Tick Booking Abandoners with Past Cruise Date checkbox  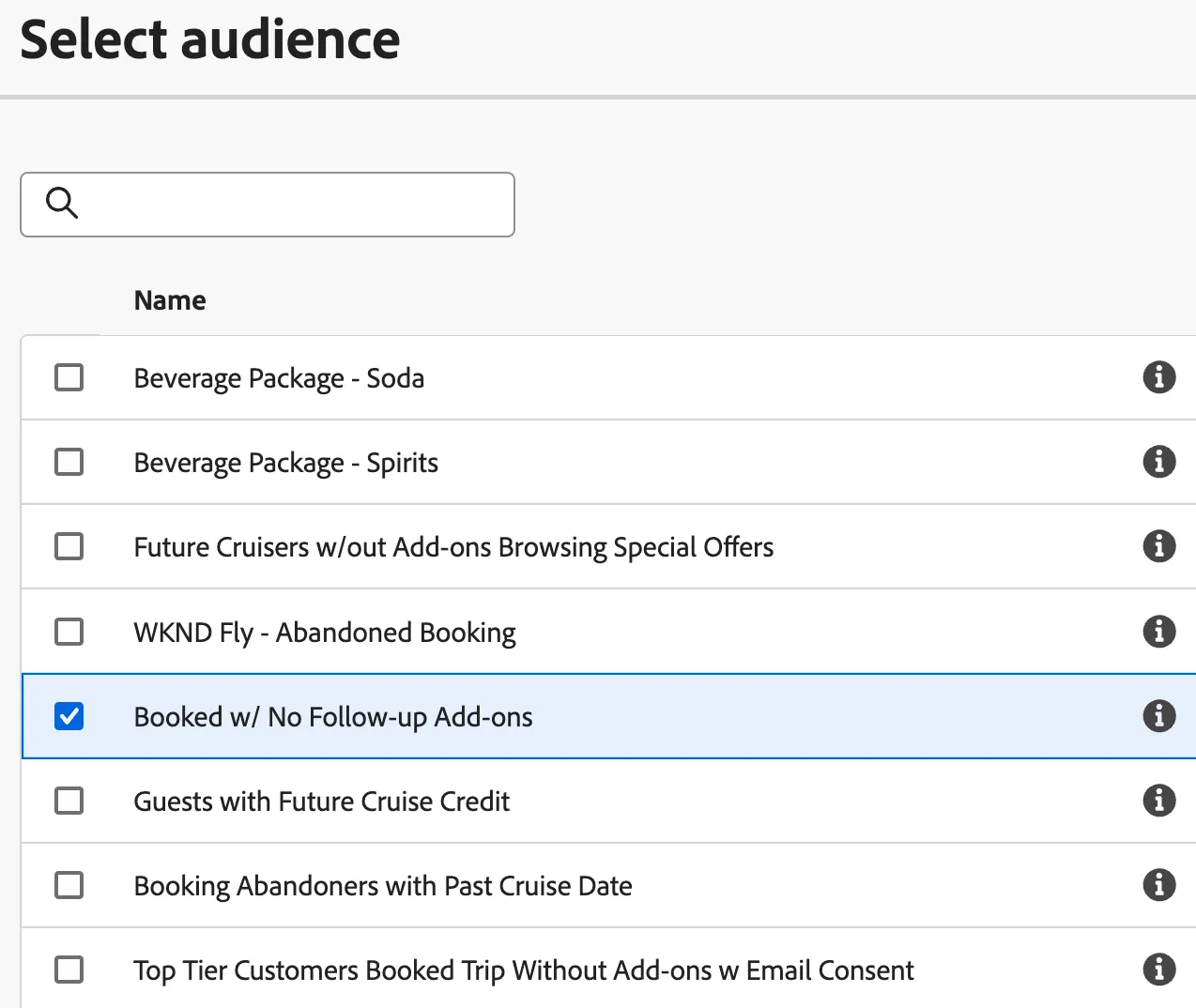pos(69,885)
